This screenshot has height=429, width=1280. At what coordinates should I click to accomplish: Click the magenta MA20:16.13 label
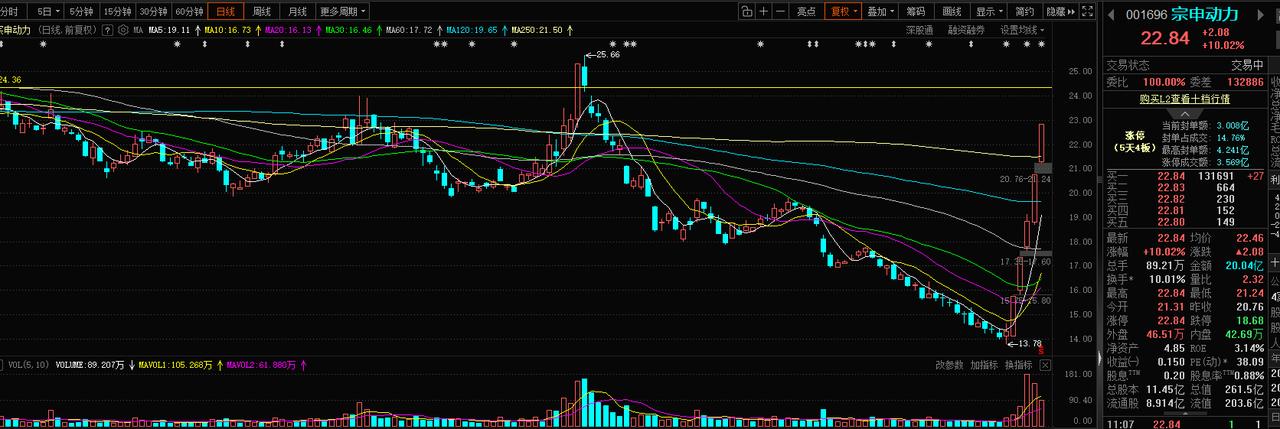(287, 30)
